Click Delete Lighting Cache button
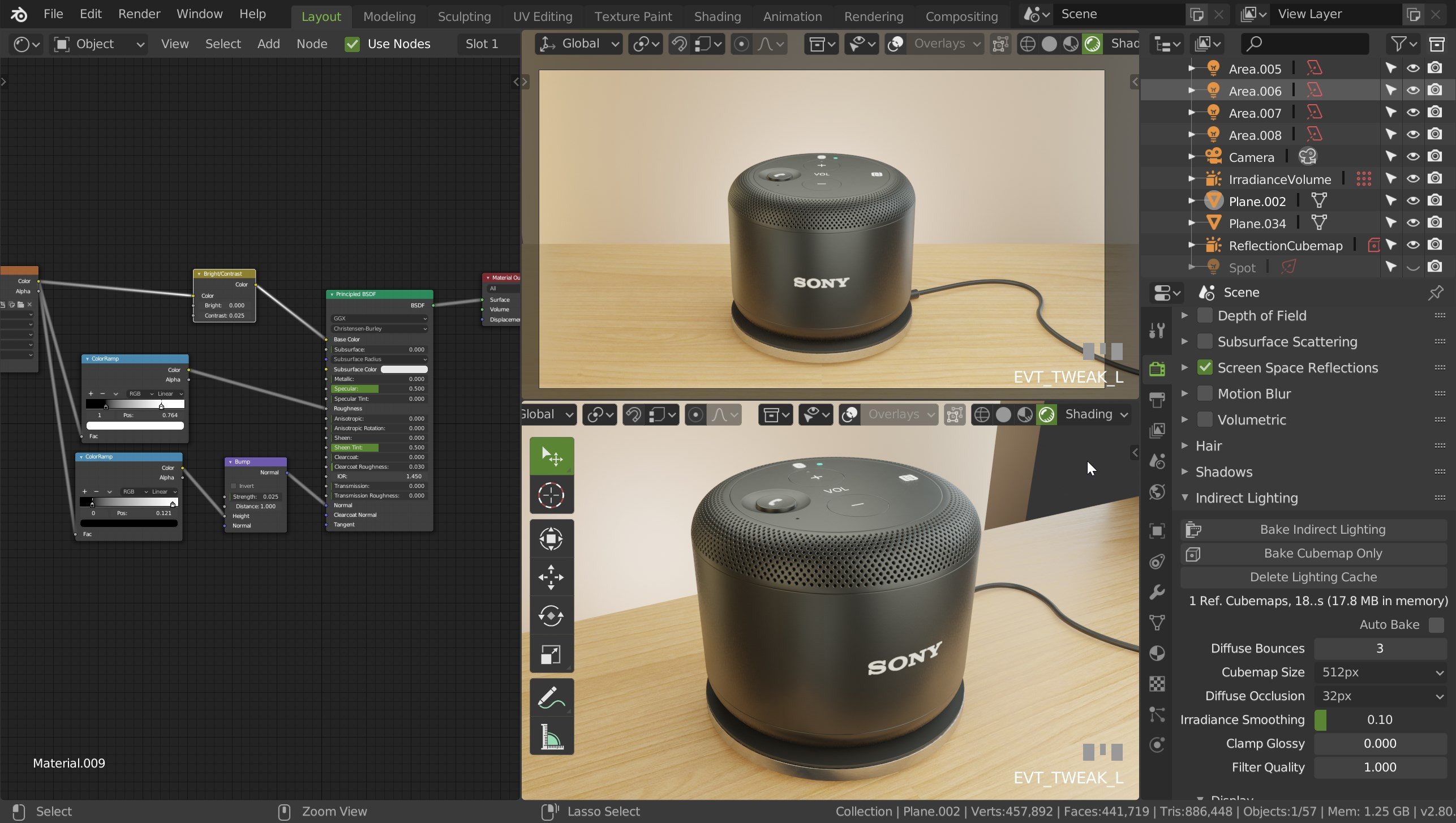Image resolution: width=1456 pixels, height=823 pixels. (x=1313, y=577)
